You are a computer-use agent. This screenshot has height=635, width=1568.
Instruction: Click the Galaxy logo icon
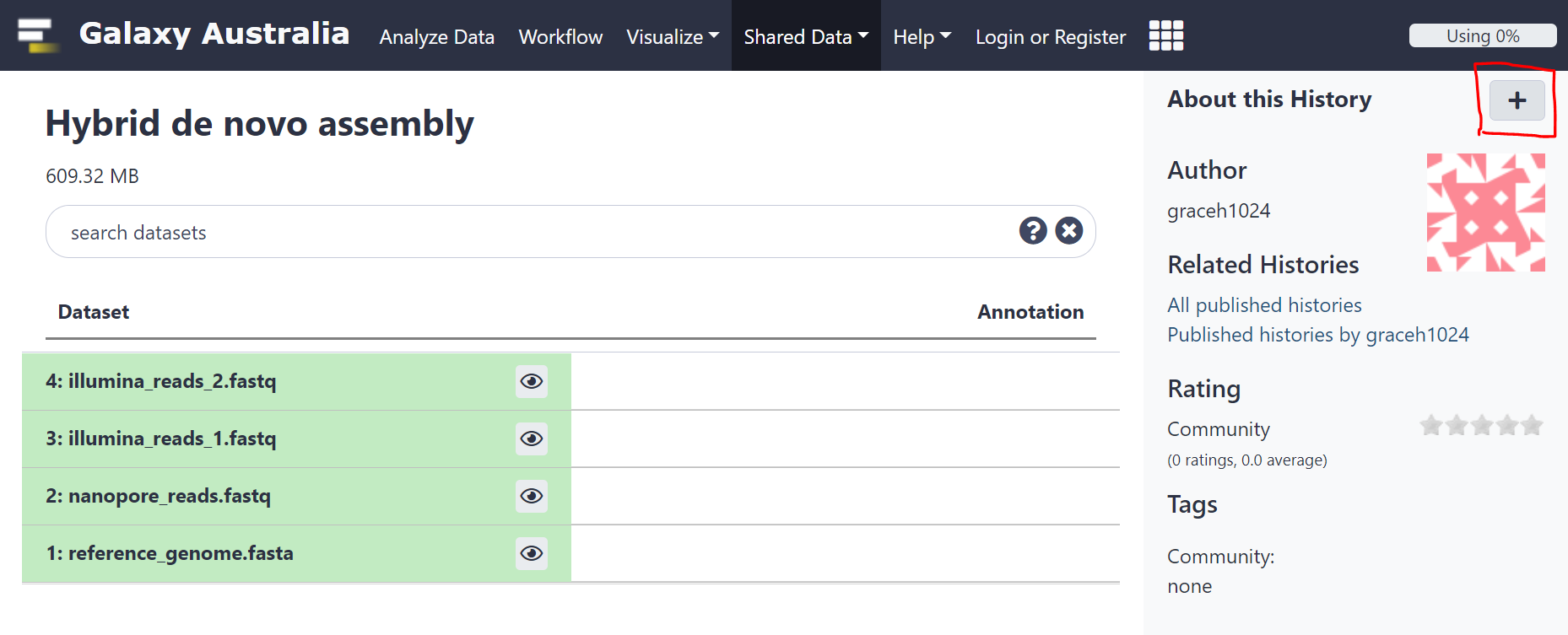(37, 35)
